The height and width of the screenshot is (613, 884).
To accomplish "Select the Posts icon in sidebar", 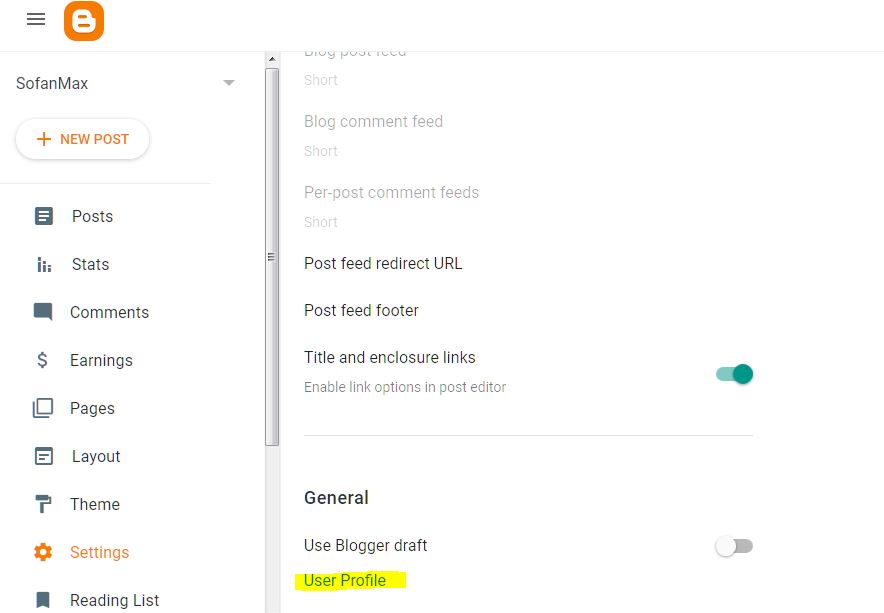I will [x=43, y=216].
